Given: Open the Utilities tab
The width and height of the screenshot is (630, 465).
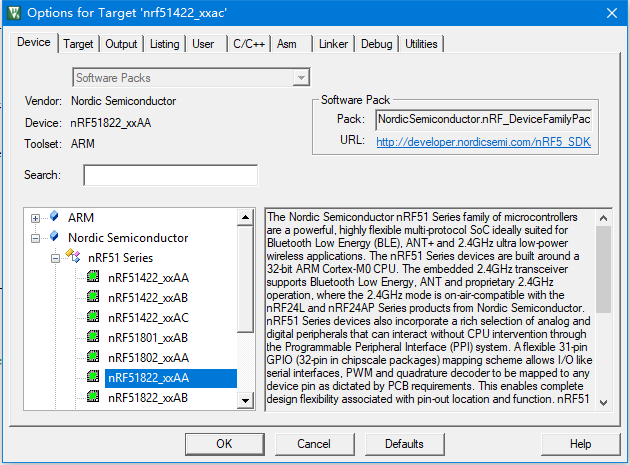Looking at the screenshot, I should (421, 44).
